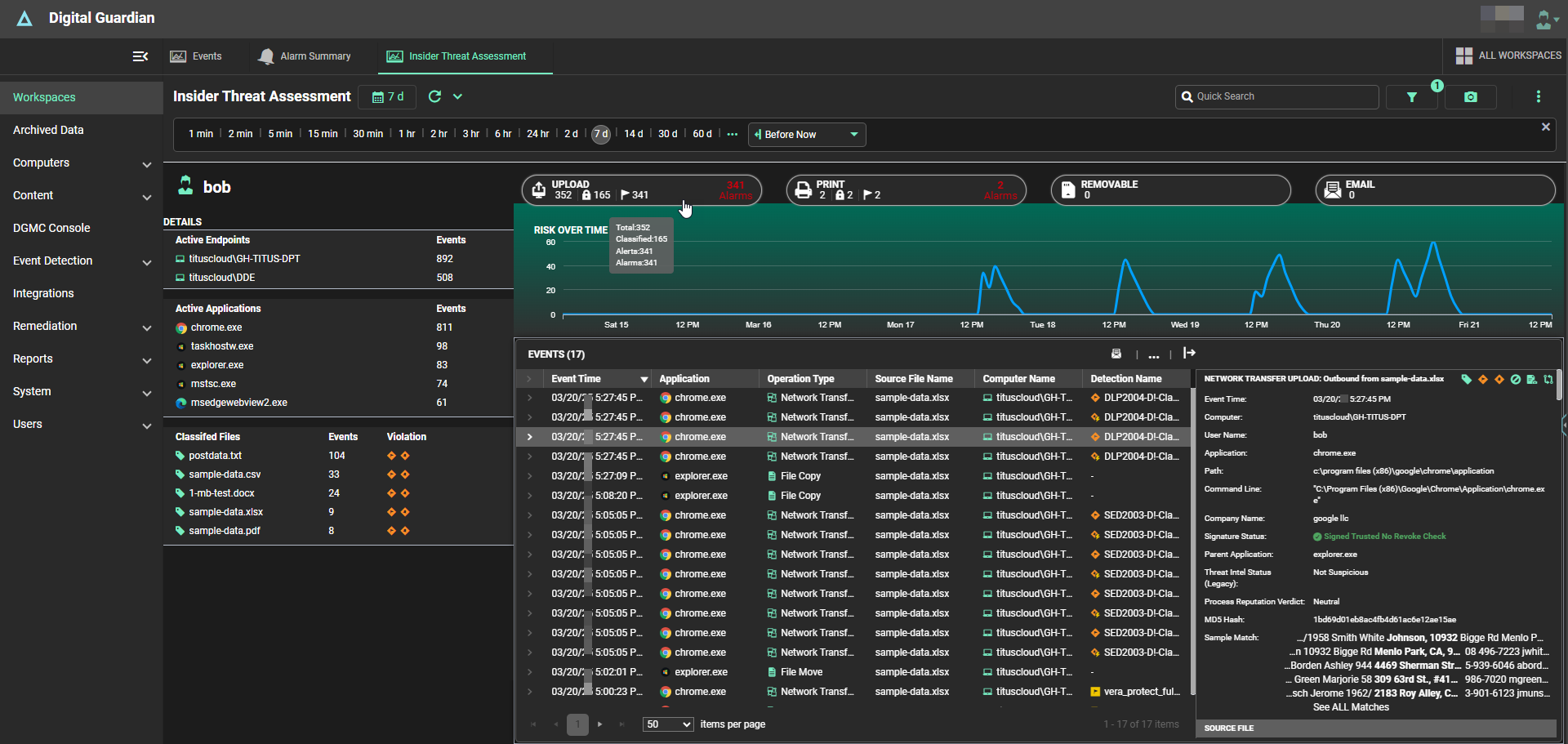Viewport: 1568px width, 744px height.
Task: Select the 24 hr time range
Action: point(537,134)
